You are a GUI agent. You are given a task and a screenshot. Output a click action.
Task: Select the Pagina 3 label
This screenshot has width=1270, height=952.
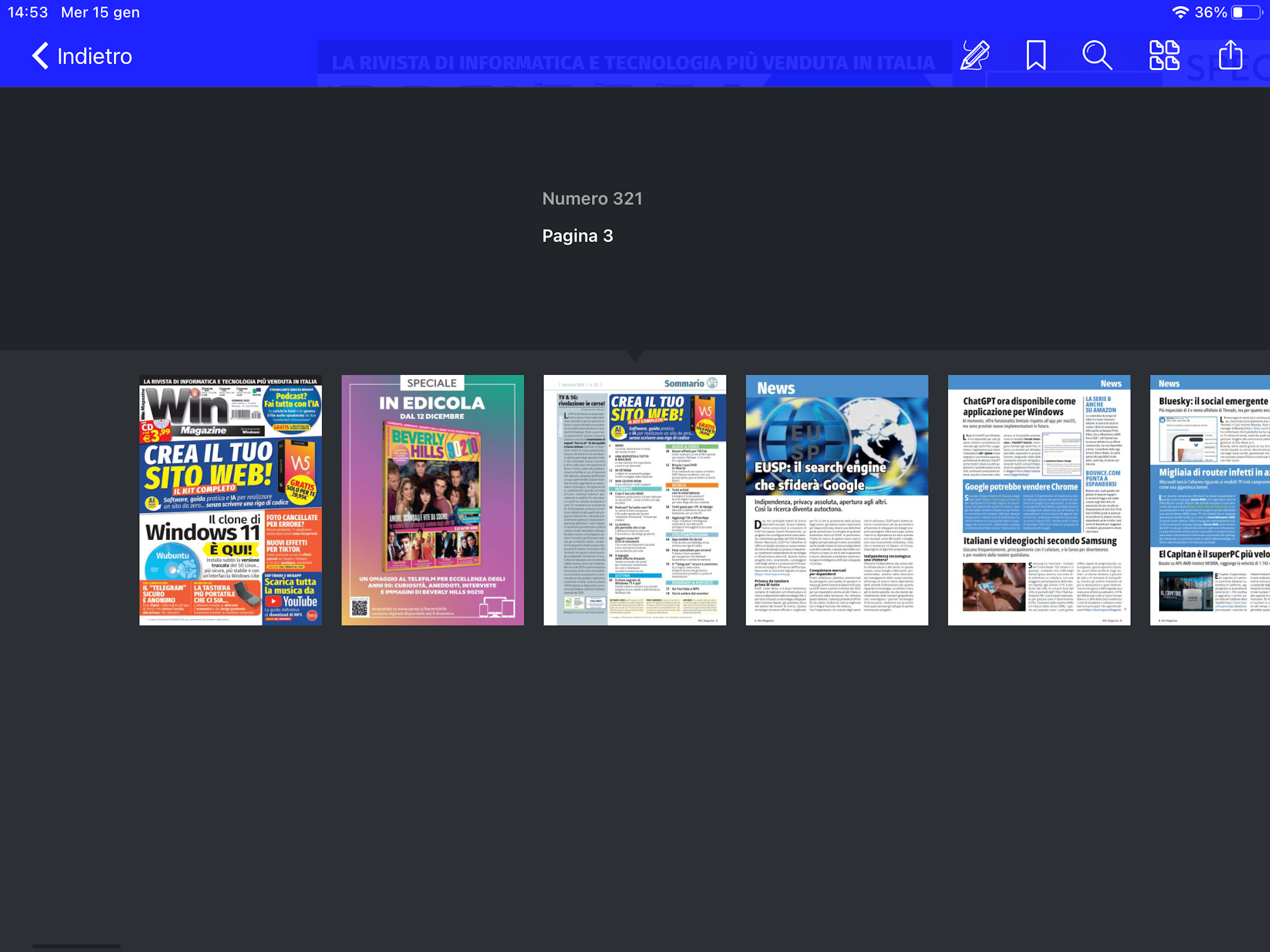[x=577, y=235]
